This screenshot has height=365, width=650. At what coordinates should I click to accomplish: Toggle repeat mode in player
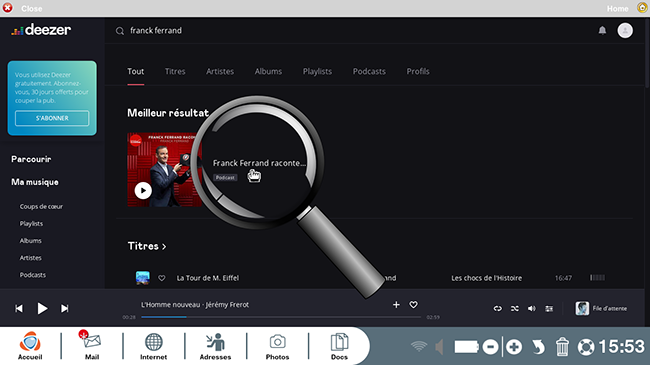tap(497, 308)
